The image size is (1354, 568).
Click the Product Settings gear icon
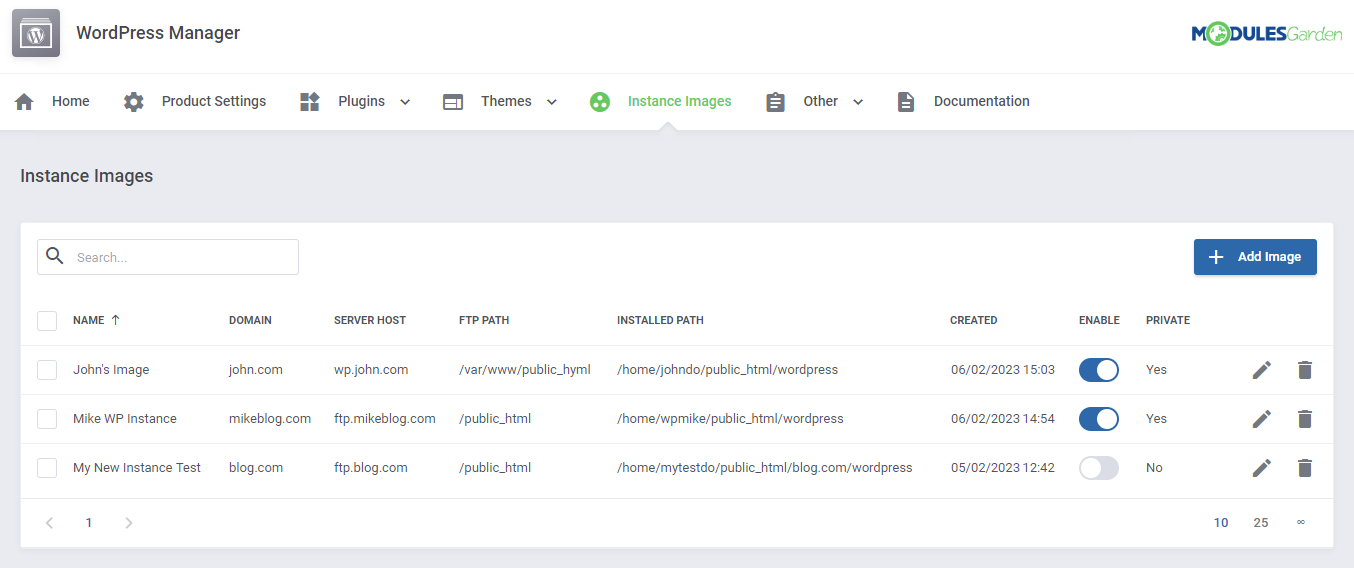click(134, 102)
